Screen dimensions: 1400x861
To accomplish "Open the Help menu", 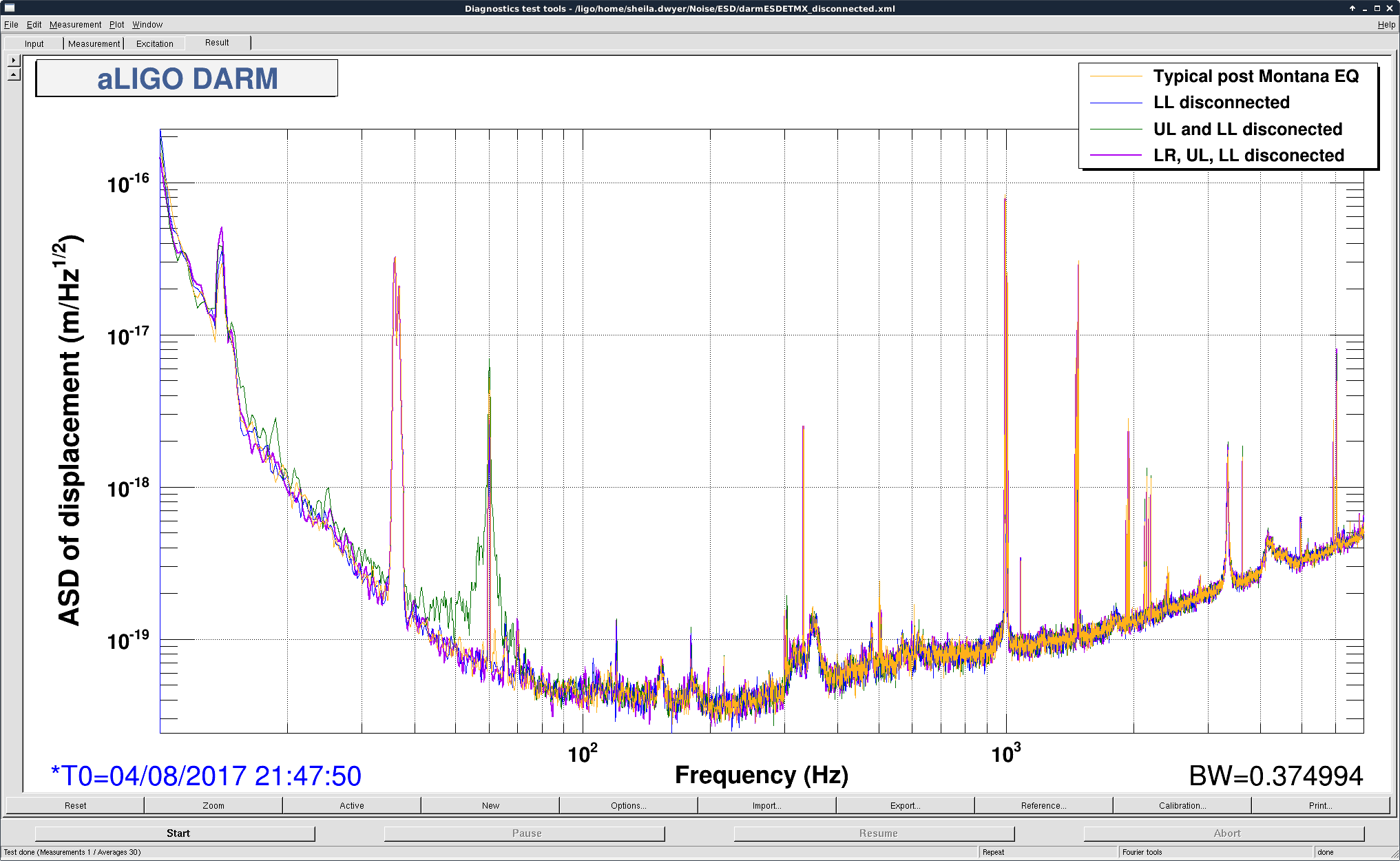I will [1386, 25].
